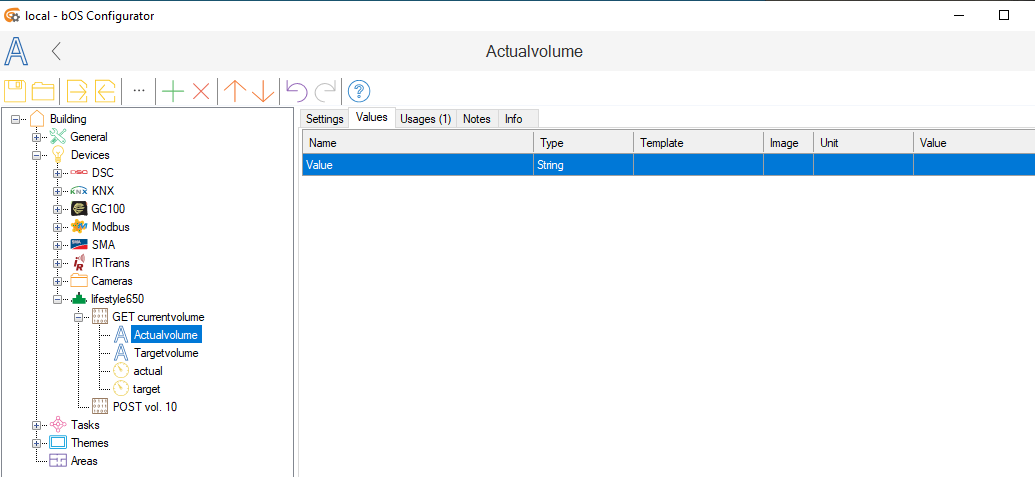Screen dimensions: 1035x477
Task: Click the Save icon in the toolbar
Action: click(x=15, y=91)
